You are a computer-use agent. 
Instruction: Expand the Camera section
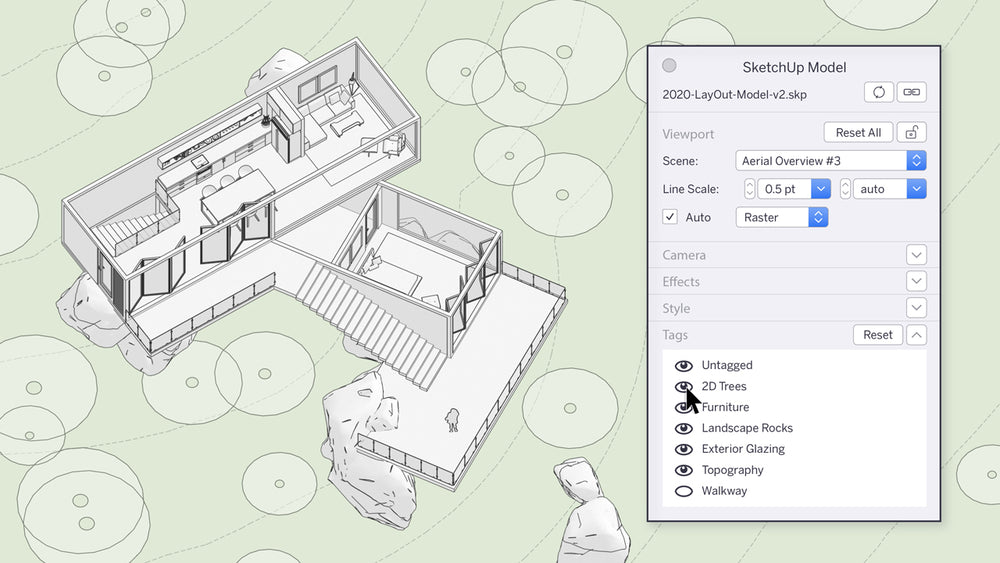[916, 255]
